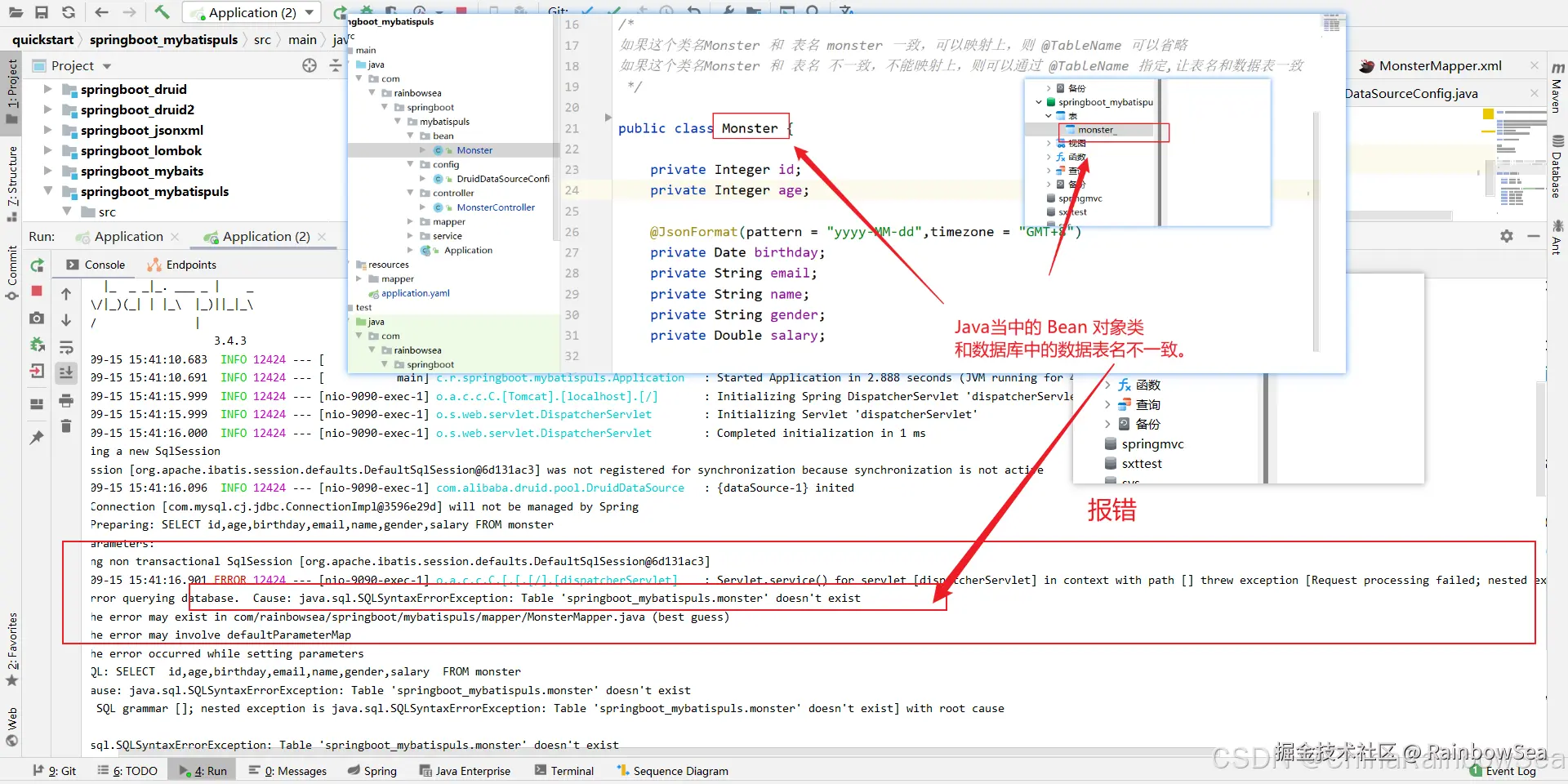Expand the springboot_druid module

click(x=47, y=89)
